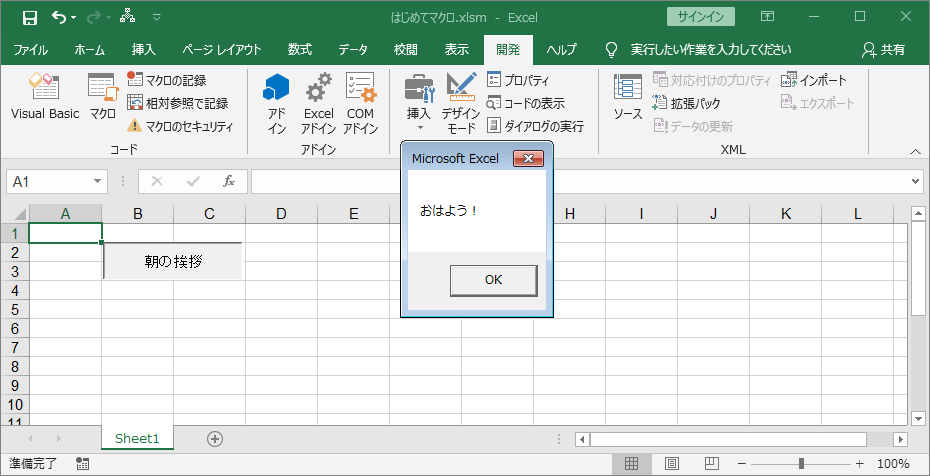This screenshot has height=476, width=930.
Task: Add a new sheet with plus icon
Action: 215,439
